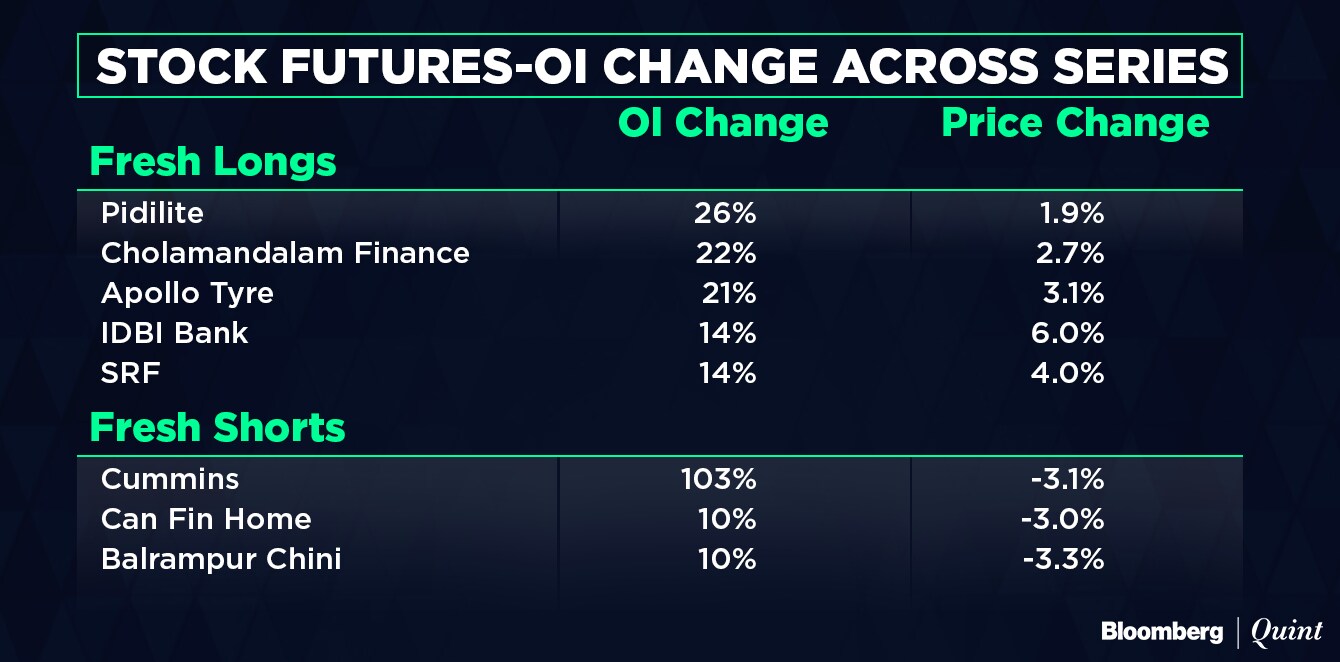Click the IDBI Bank stock name
The height and width of the screenshot is (662, 1340).
pos(174,333)
